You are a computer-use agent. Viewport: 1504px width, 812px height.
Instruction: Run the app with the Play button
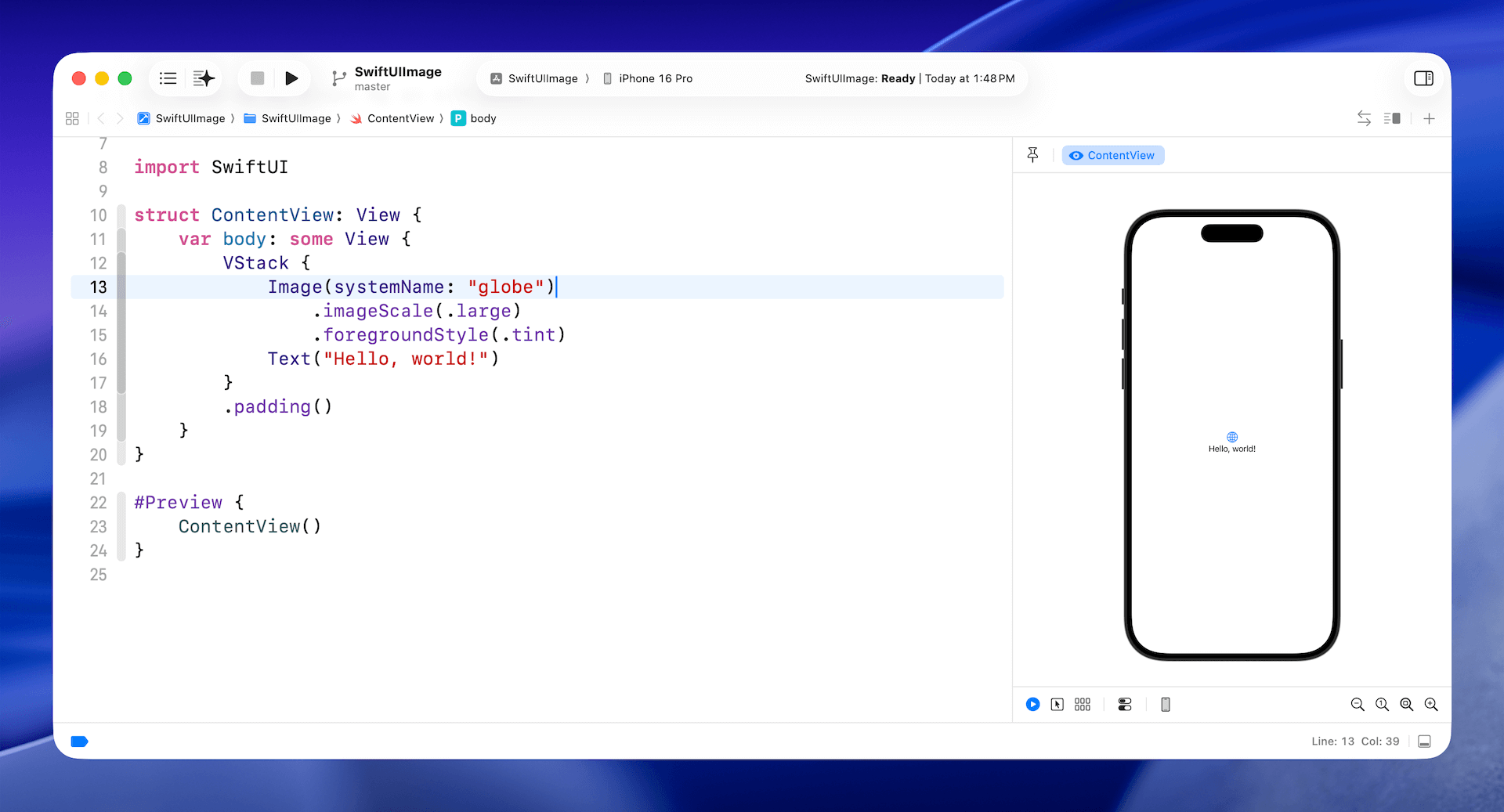point(291,78)
